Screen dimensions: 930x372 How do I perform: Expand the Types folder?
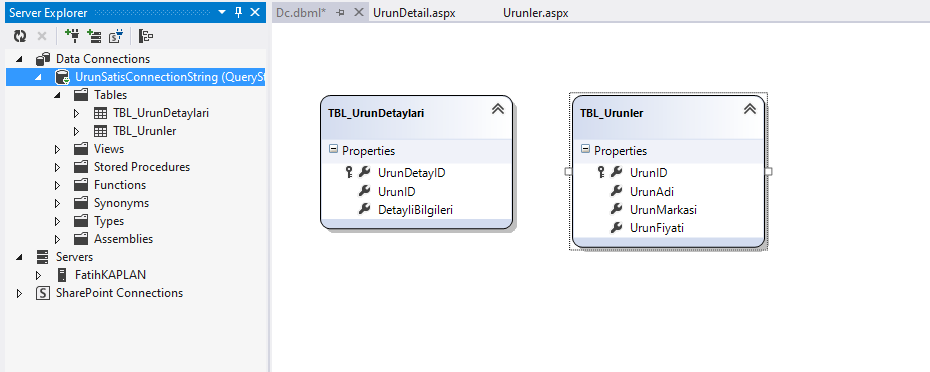[58, 221]
